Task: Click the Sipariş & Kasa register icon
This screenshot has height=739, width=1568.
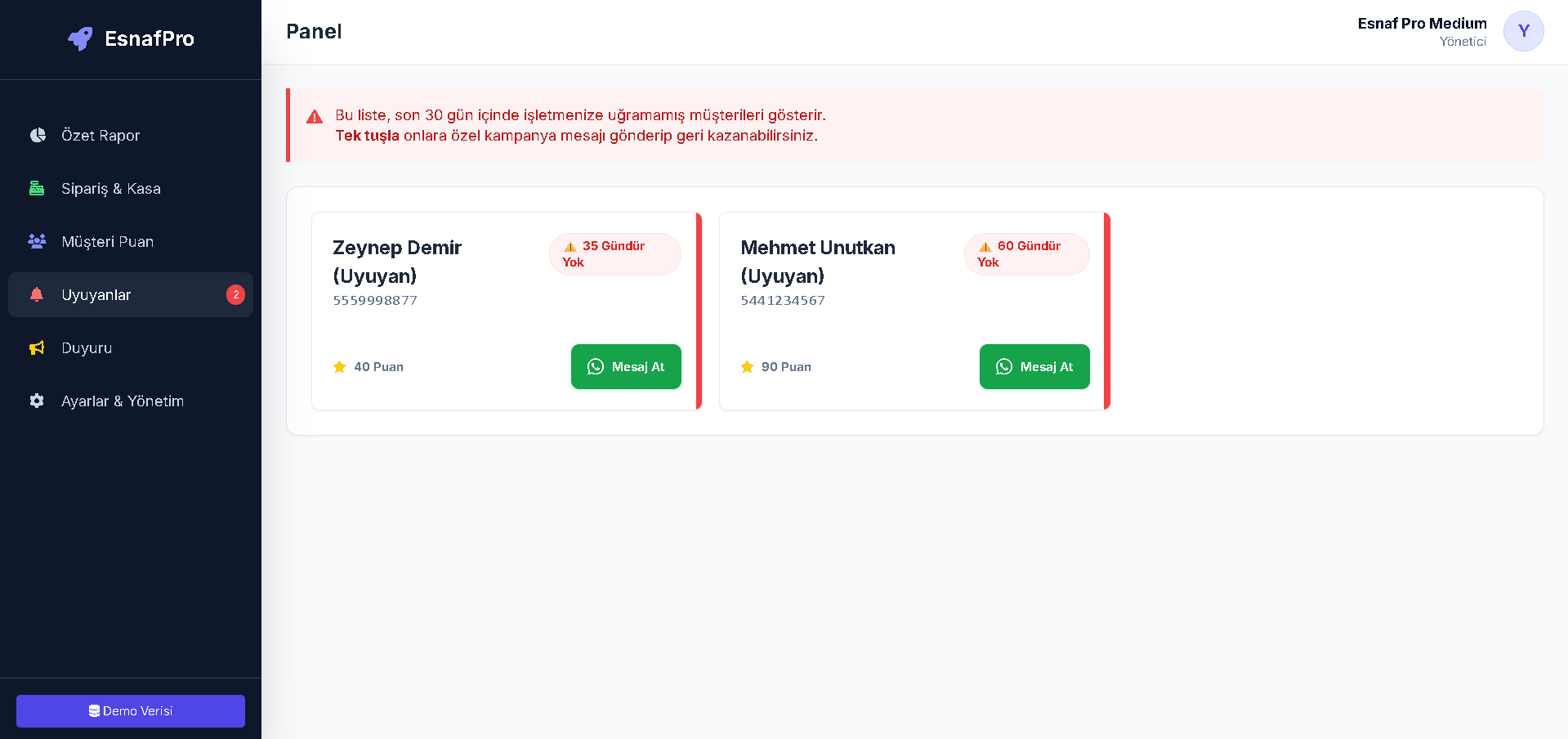Action: 37,188
